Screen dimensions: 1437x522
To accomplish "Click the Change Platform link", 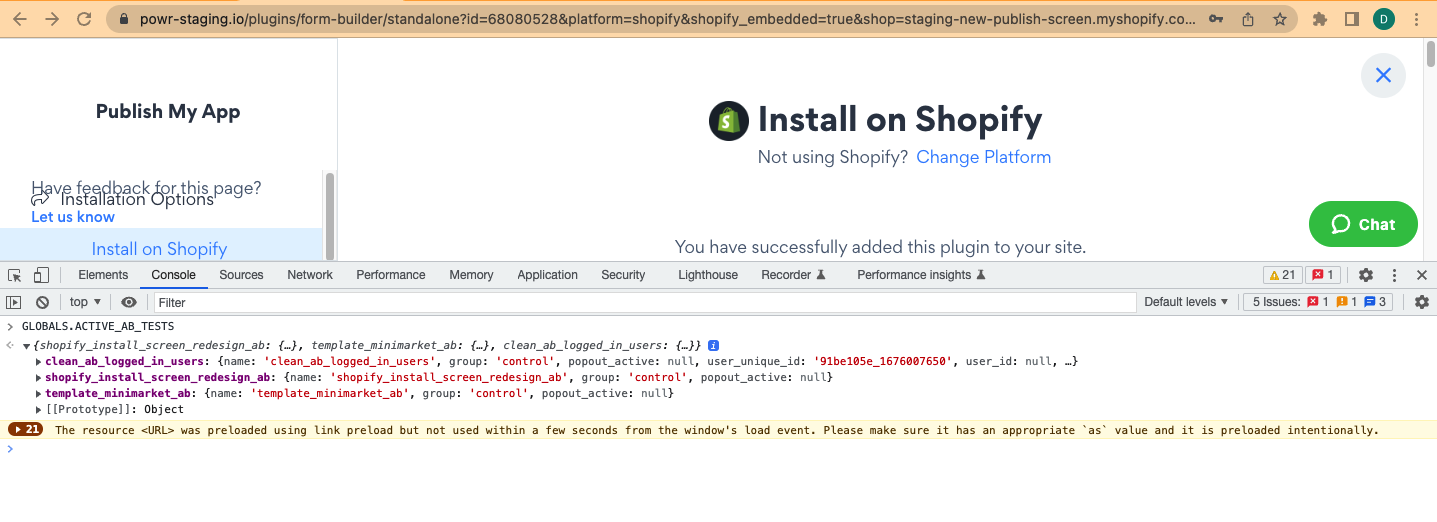I will [x=983, y=157].
